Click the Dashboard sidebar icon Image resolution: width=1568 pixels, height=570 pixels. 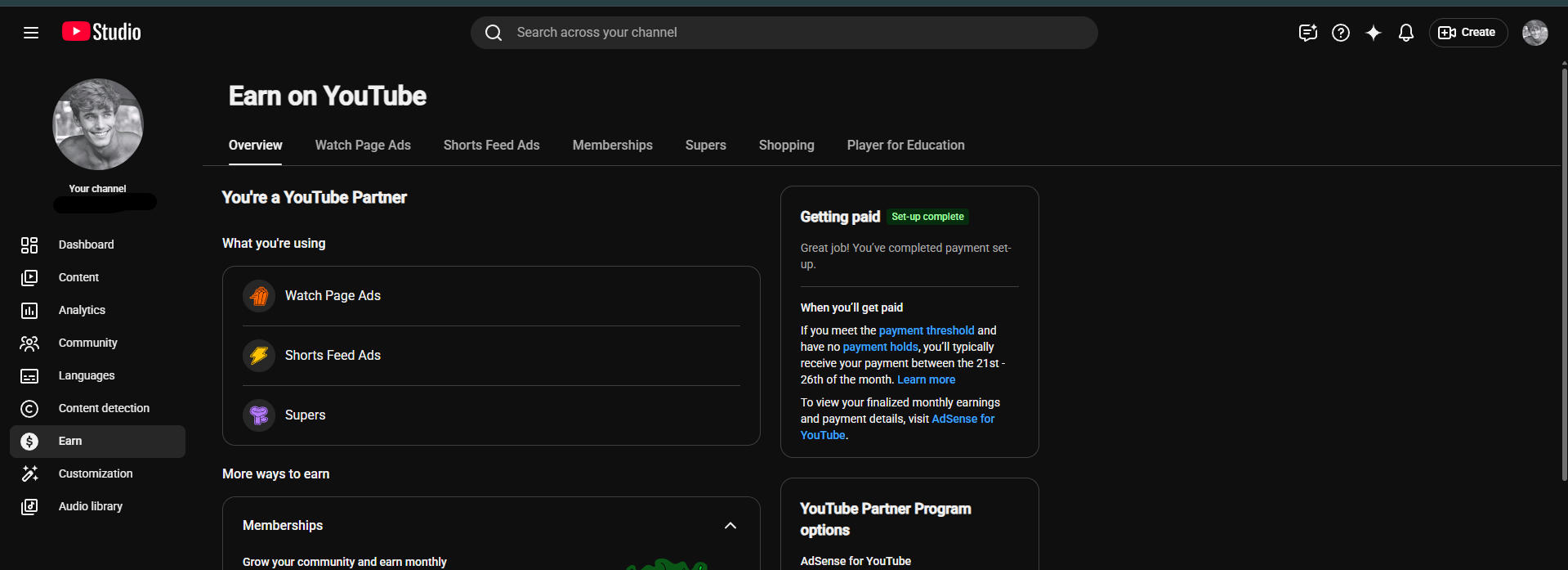point(29,245)
